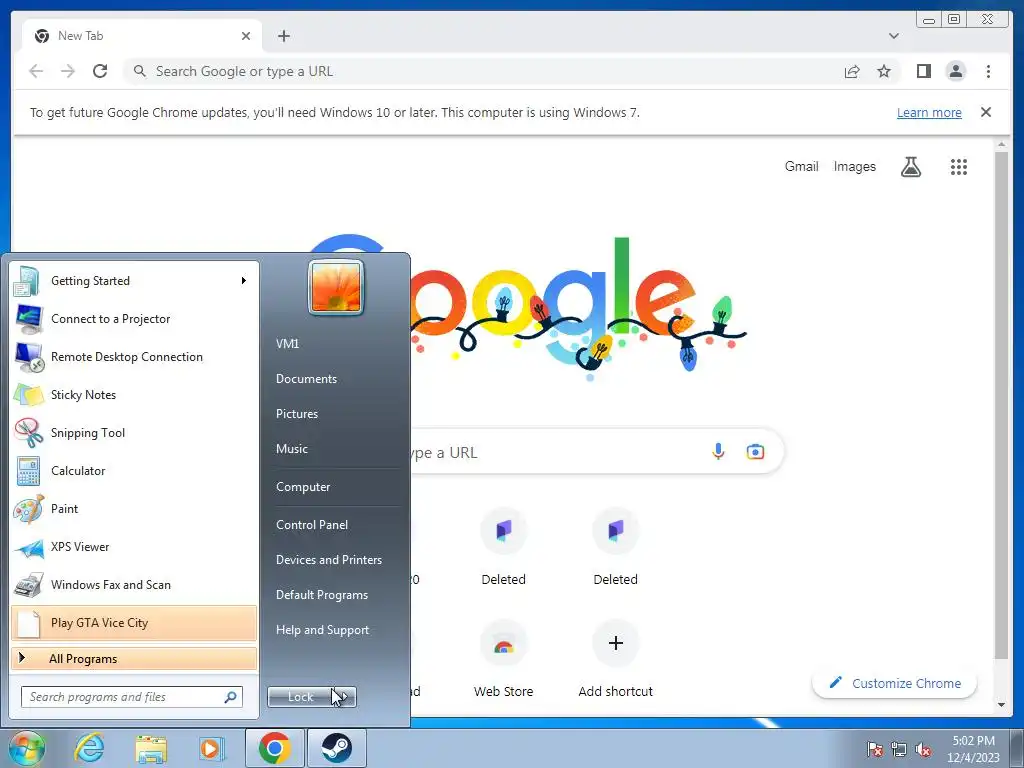
Task: Click the Windows Start orb
Action: coord(26,748)
